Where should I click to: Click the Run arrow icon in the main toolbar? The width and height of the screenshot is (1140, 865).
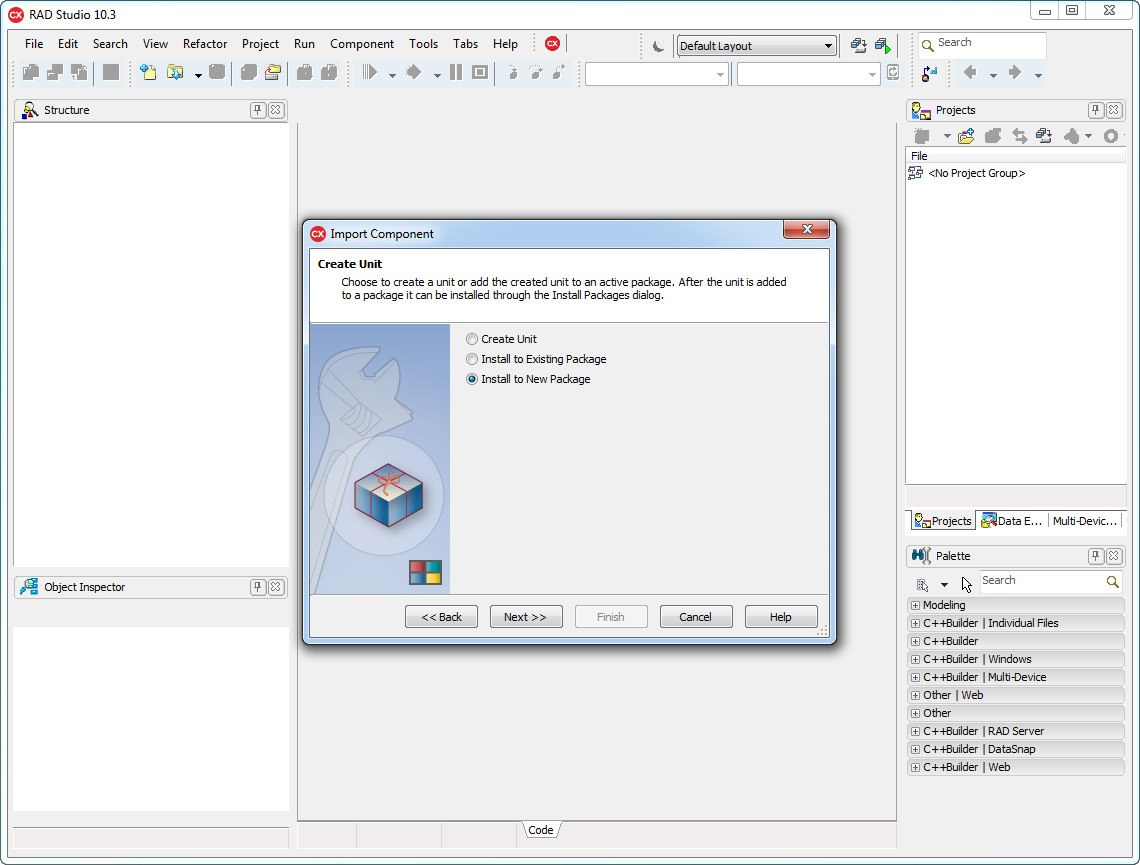click(370, 73)
